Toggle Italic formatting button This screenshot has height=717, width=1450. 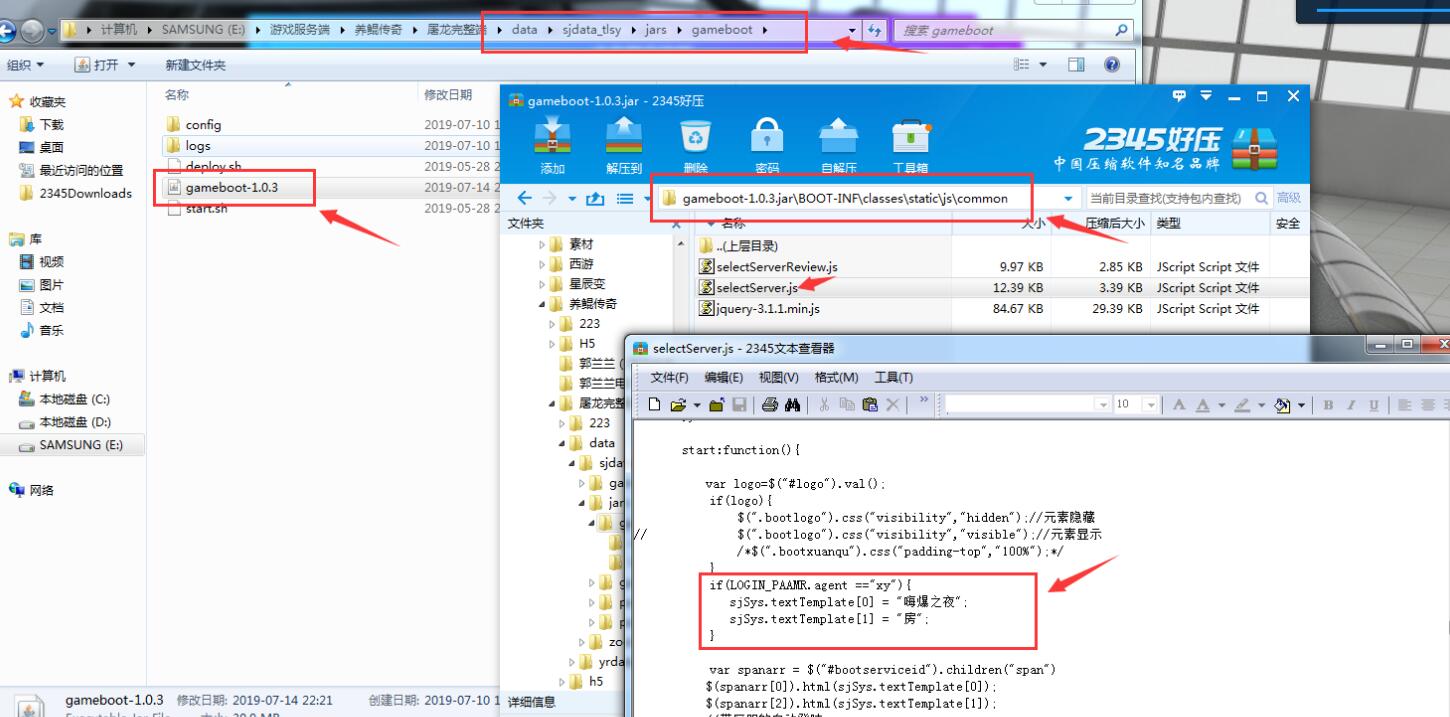(x=1351, y=405)
